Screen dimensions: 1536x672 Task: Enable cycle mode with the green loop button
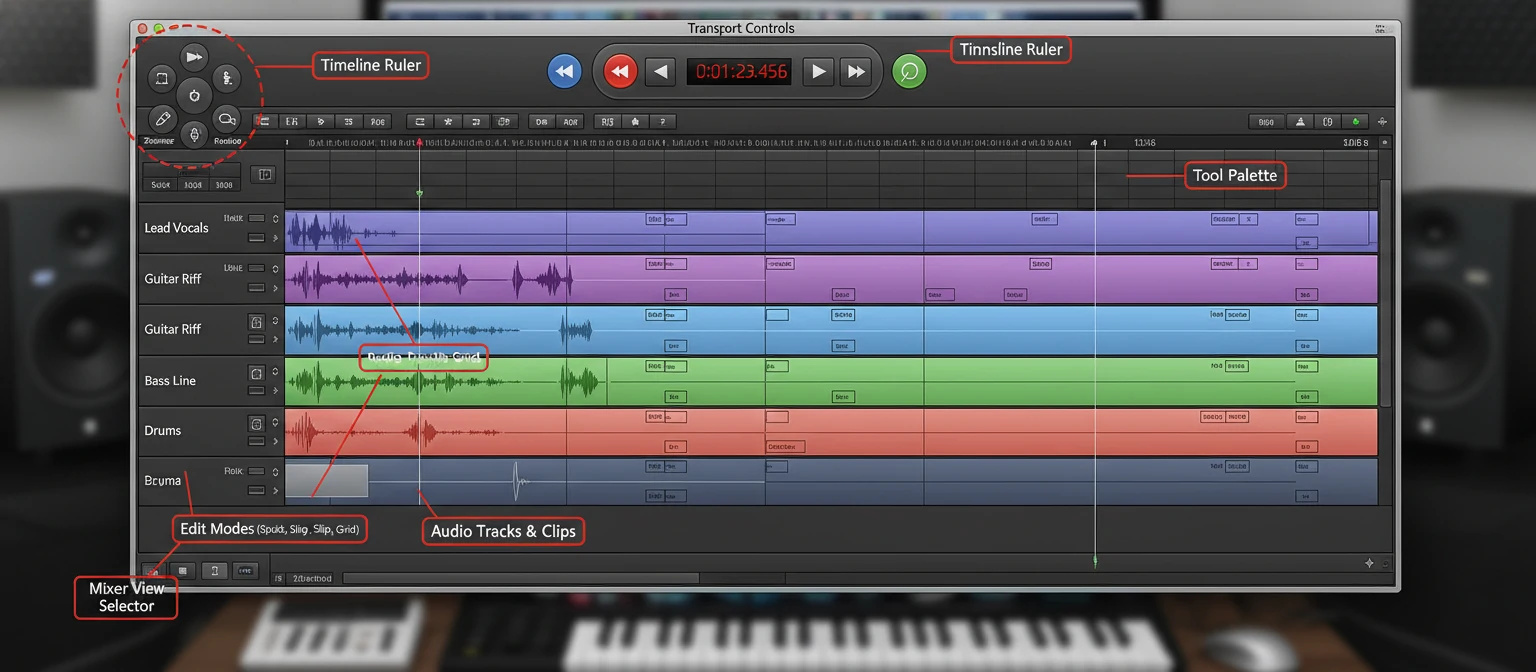909,71
